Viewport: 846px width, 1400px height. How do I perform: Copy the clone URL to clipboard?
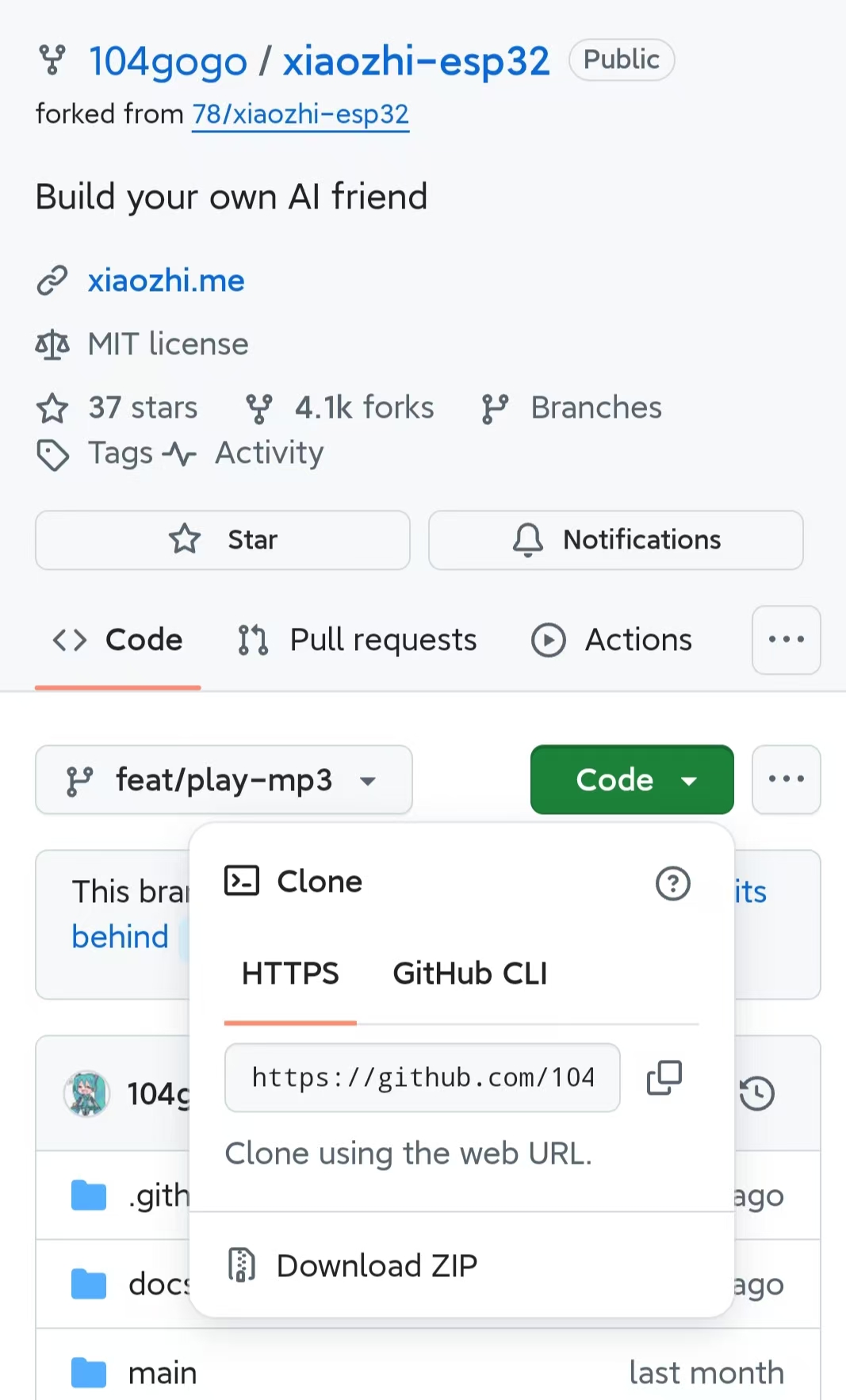tap(664, 1077)
